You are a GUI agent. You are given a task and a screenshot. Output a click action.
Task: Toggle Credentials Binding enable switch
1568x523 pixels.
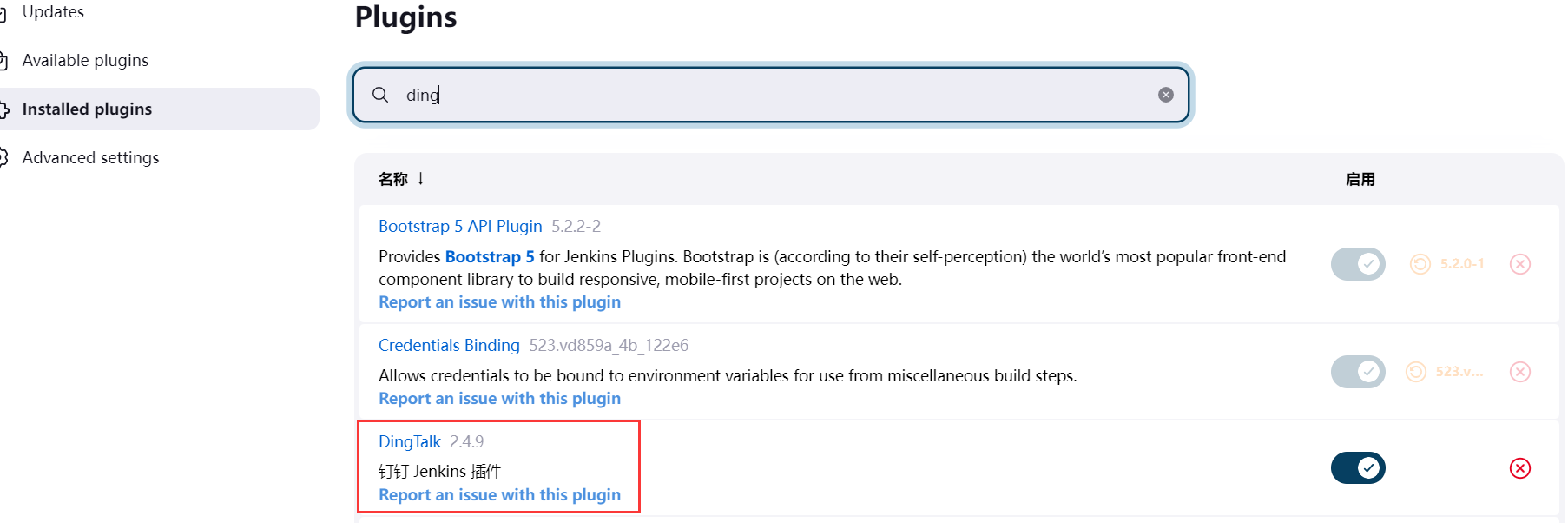click(x=1358, y=372)
